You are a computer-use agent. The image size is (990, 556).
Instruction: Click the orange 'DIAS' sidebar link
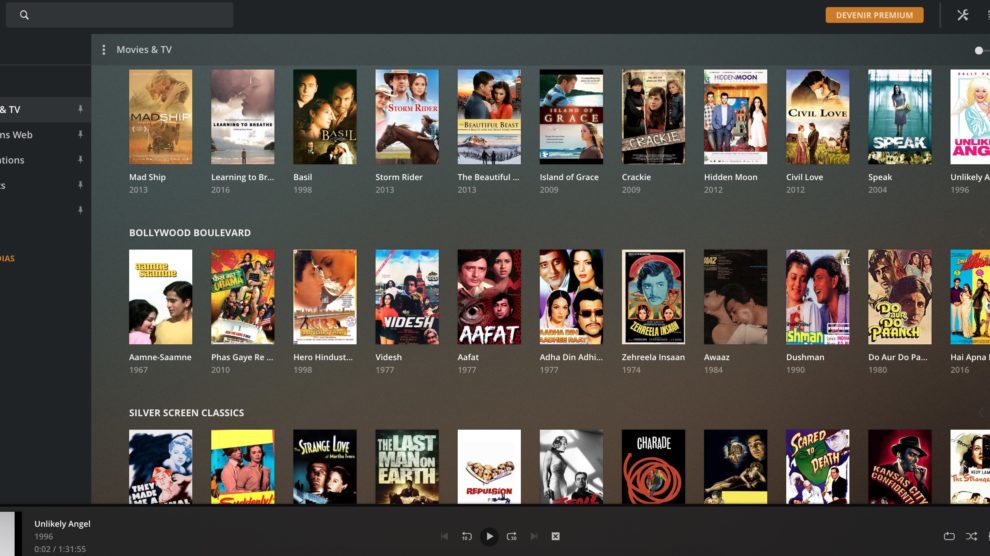(x=7, y=258)
